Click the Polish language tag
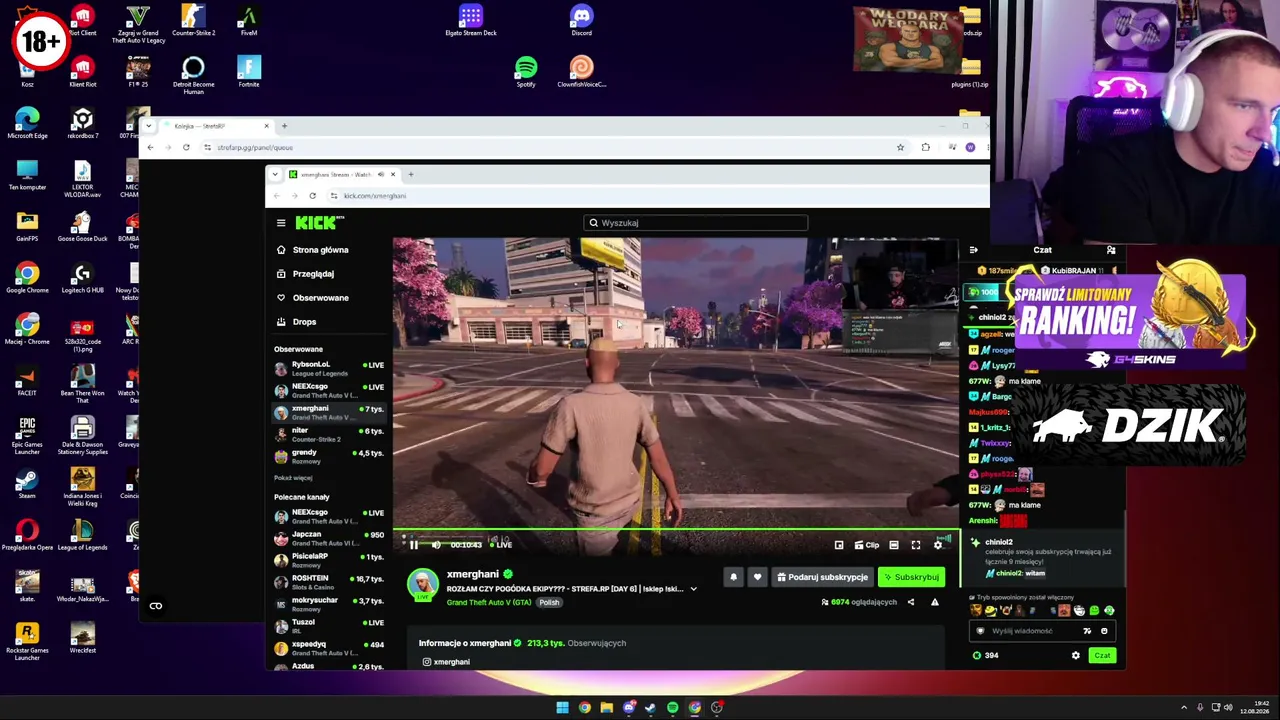Image resolution: width=1280 pixels, height=720 pixels. coord(549,602)
